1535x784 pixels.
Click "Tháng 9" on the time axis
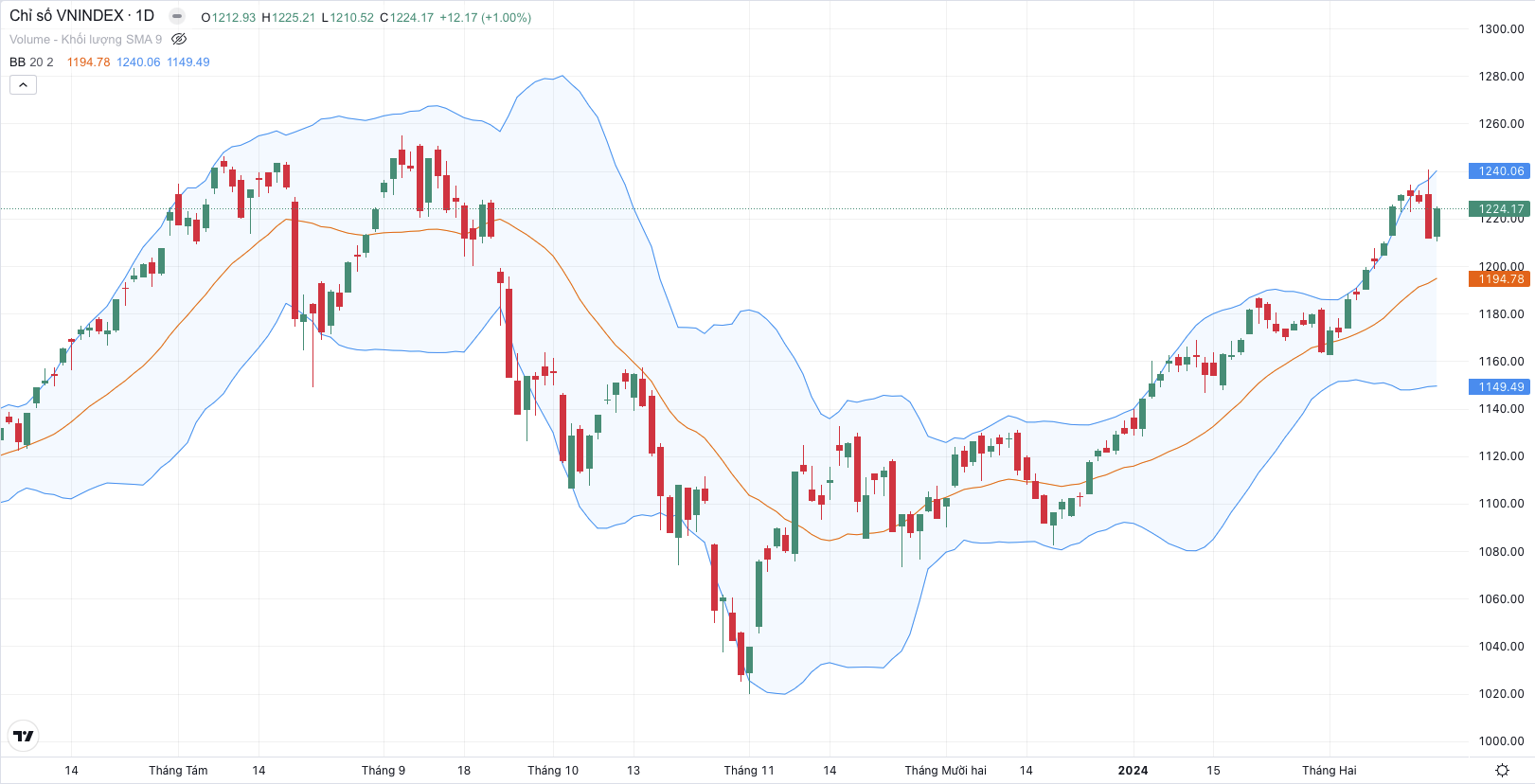384,770
